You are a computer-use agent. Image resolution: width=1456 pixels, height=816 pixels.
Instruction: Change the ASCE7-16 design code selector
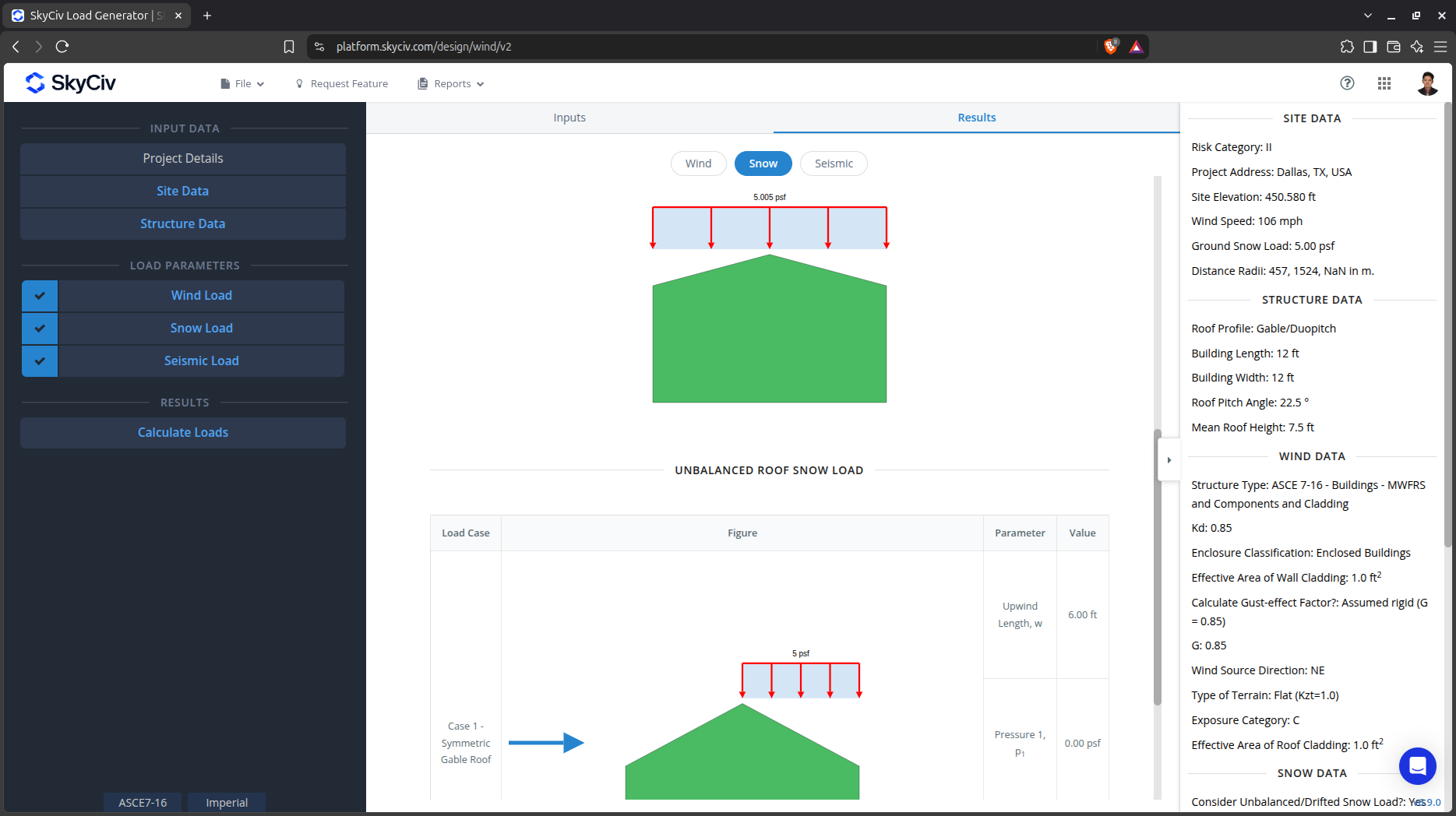pyautogui.click(x=143, y=802)
